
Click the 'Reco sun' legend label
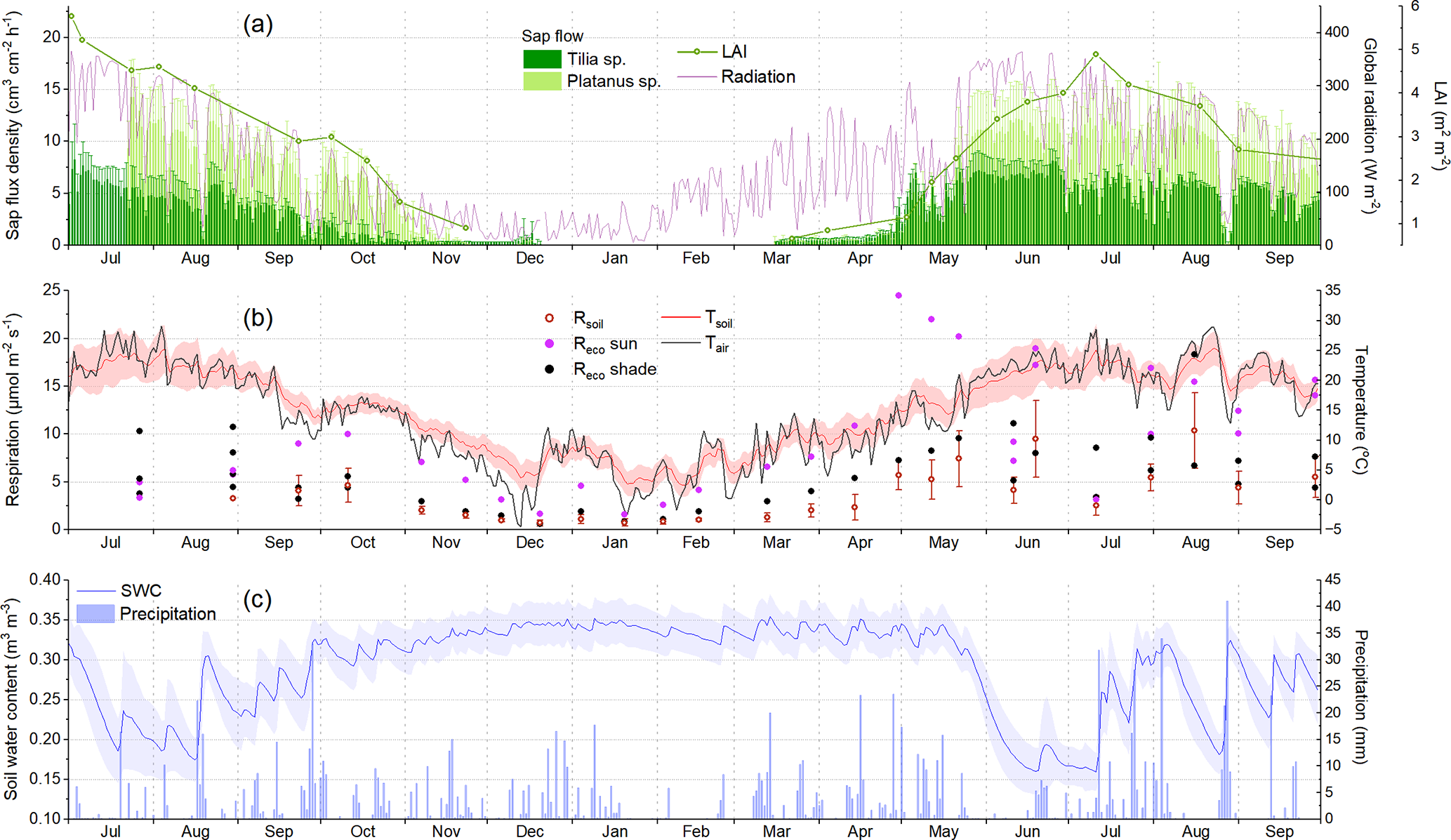click(605, 345)
